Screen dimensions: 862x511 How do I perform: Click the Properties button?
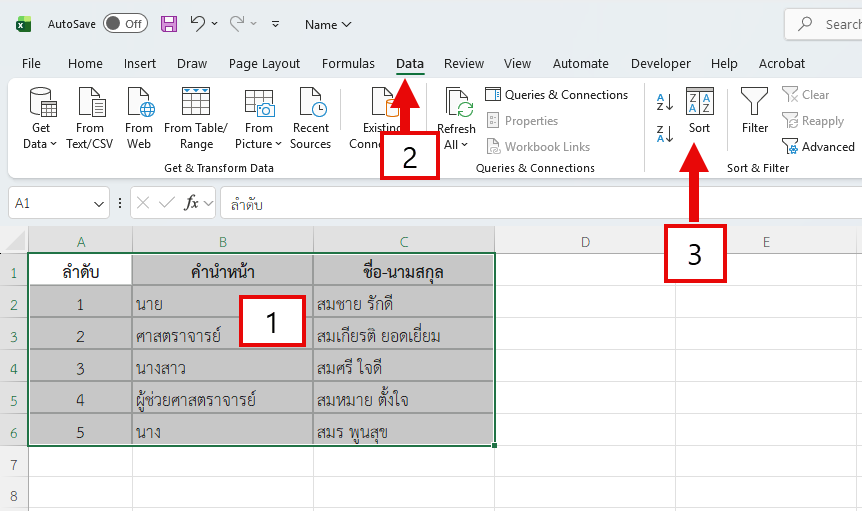[x=522, y=121]
